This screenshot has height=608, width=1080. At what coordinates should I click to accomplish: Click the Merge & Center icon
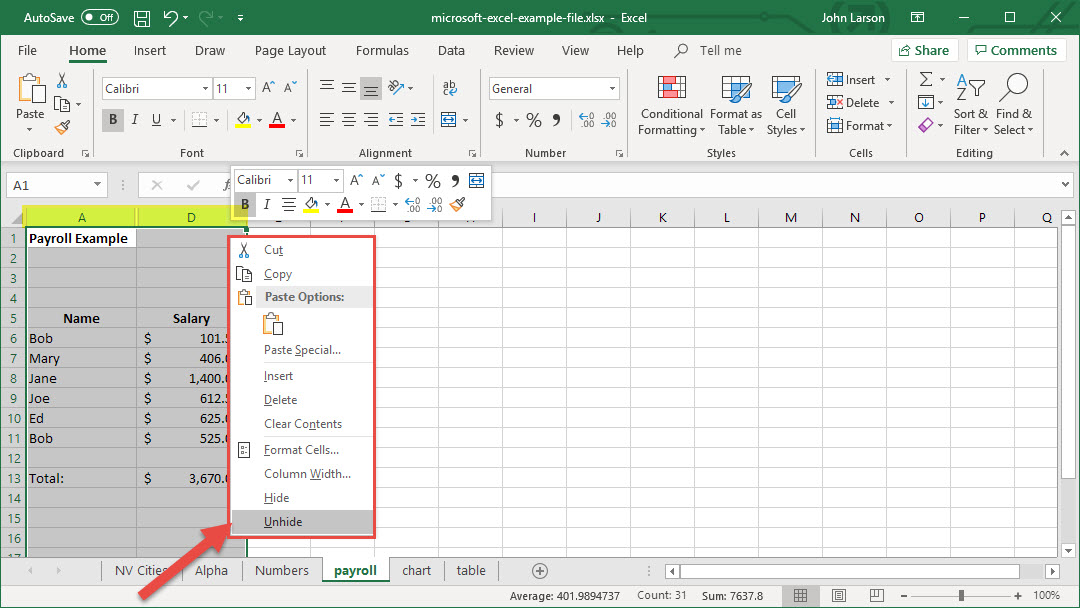click(449, 120)
